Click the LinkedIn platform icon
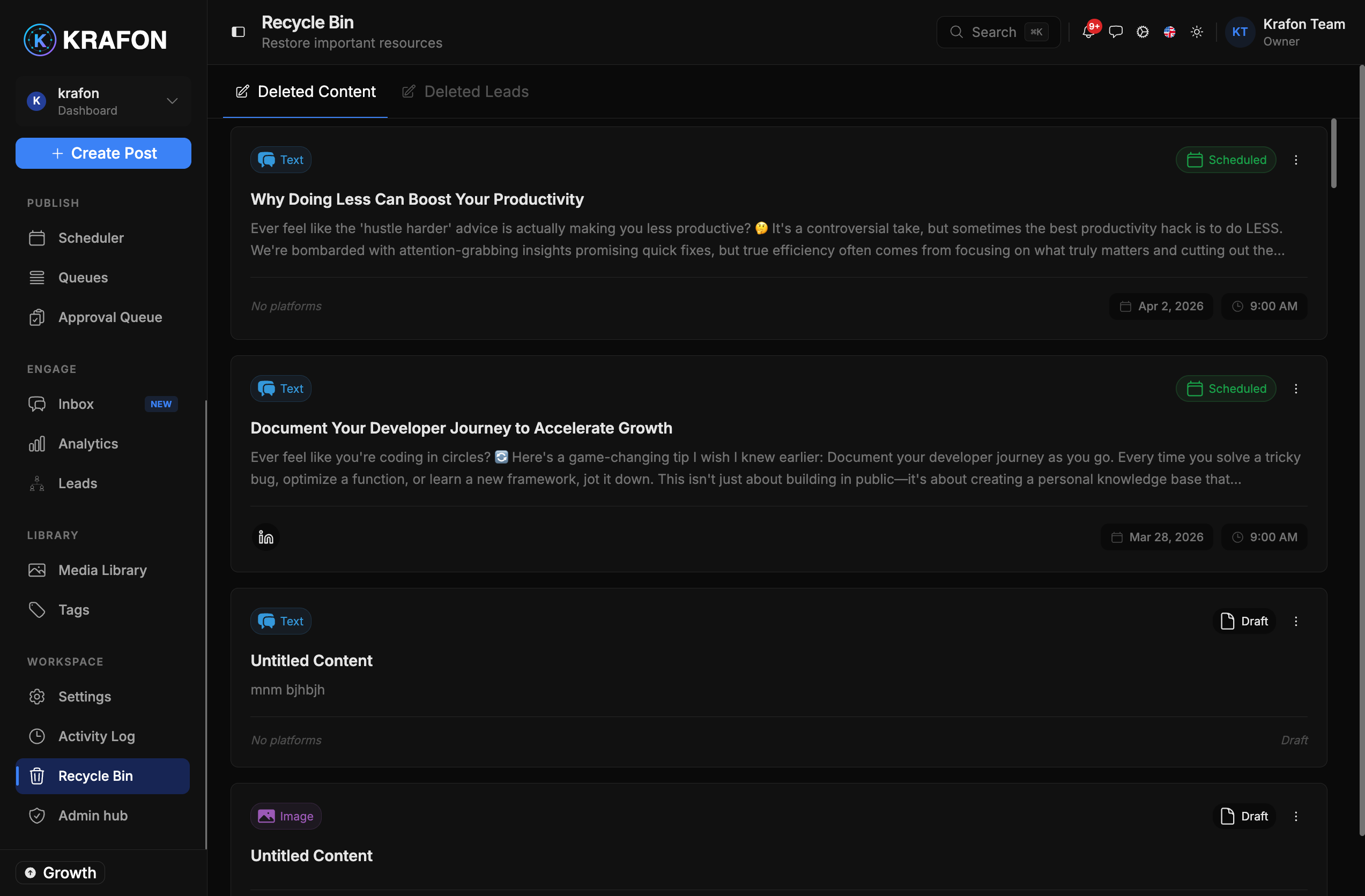Image resolution: width=1365 pixels, height=896 pixels. 266,537
